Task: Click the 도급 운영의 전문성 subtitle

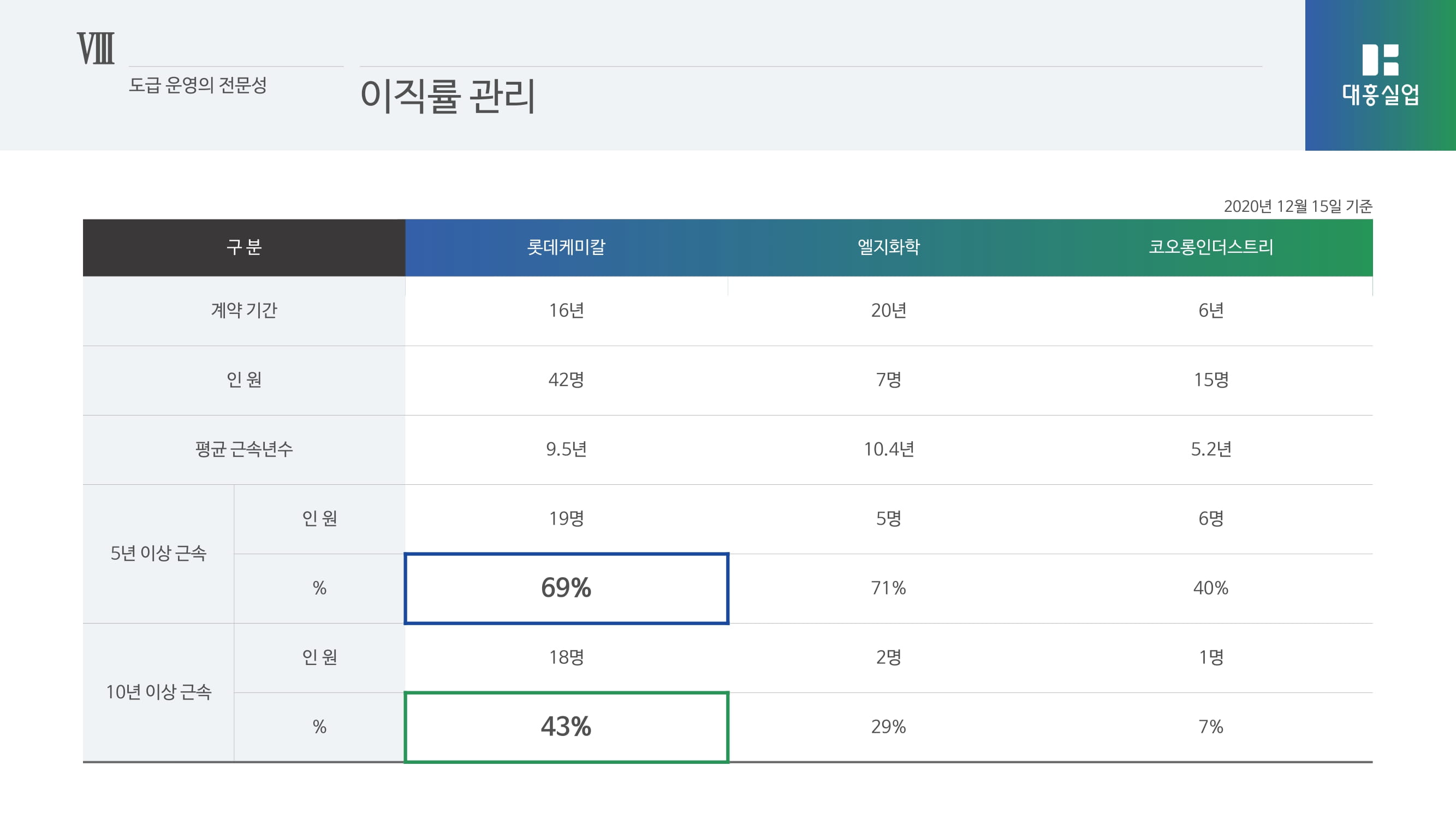Action: pos(198,85)
